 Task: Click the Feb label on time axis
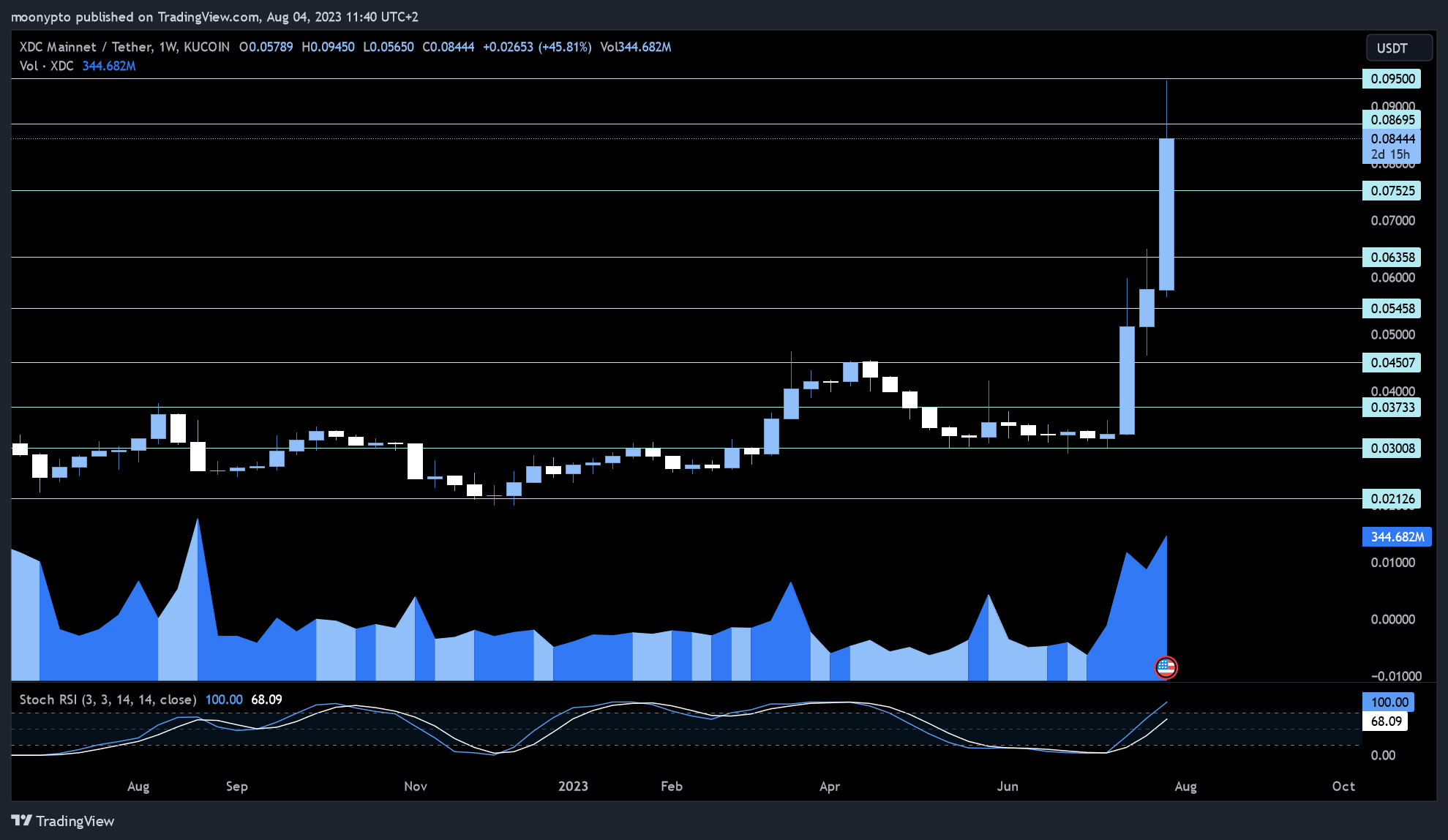point(672,787)
